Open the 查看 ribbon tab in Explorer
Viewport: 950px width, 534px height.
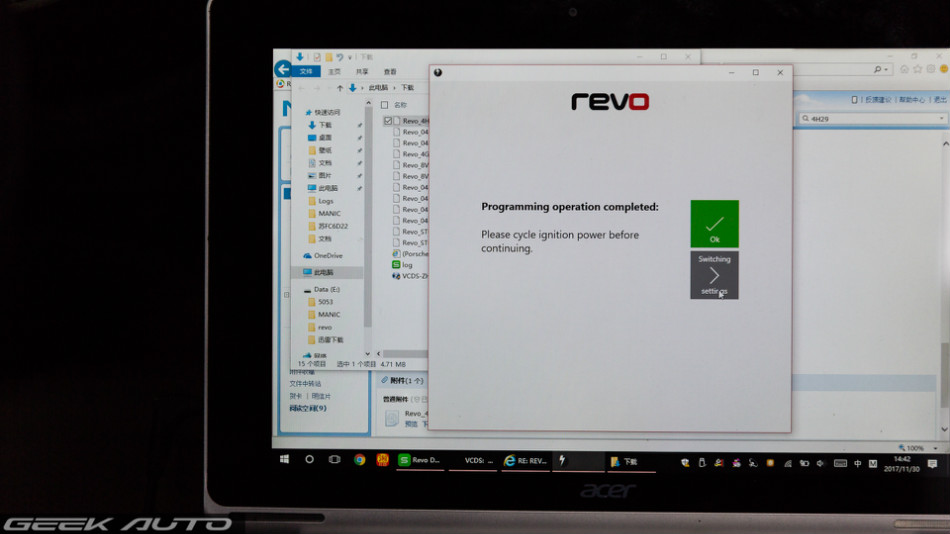pyautogui.click(x=390, y=72)
